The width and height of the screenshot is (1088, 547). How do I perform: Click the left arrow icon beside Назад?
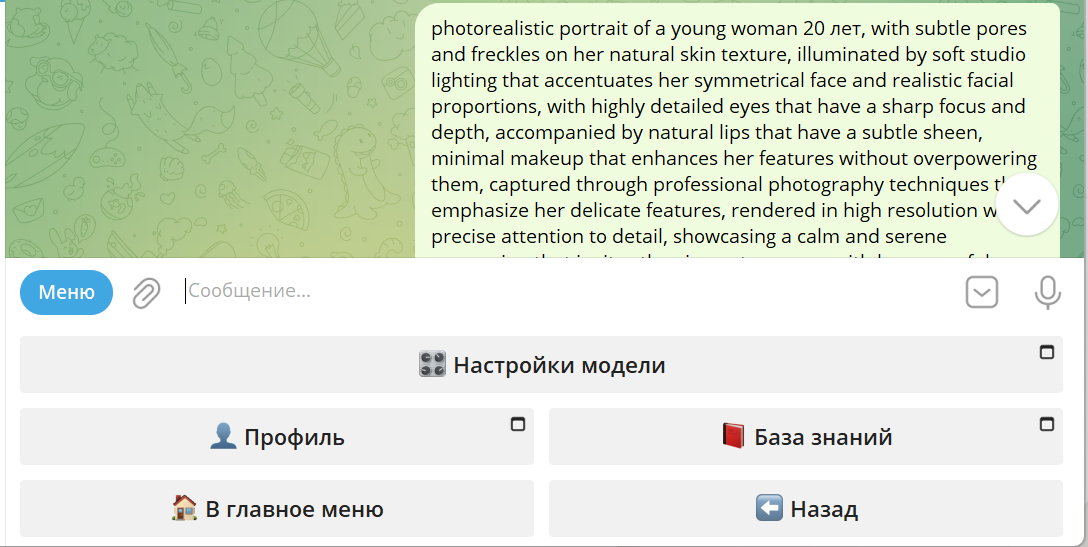(x=769, y=509)
